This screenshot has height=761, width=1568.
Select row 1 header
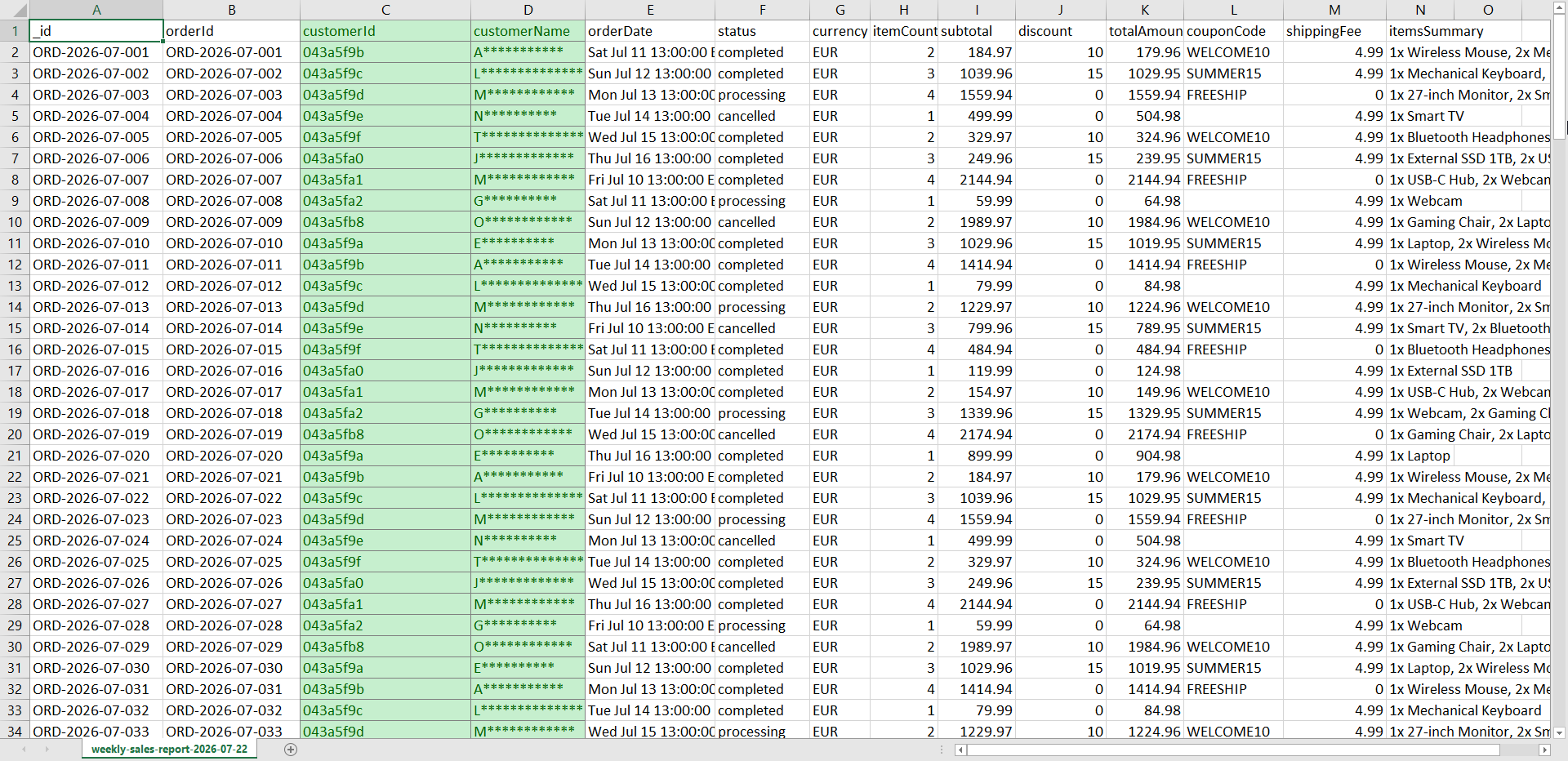point(15,31)
